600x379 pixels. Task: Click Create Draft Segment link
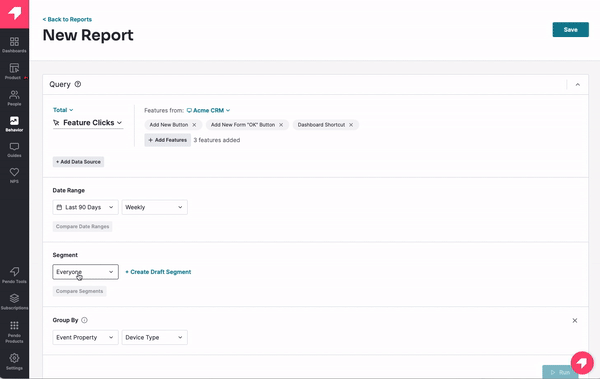(x=158, y=272)
